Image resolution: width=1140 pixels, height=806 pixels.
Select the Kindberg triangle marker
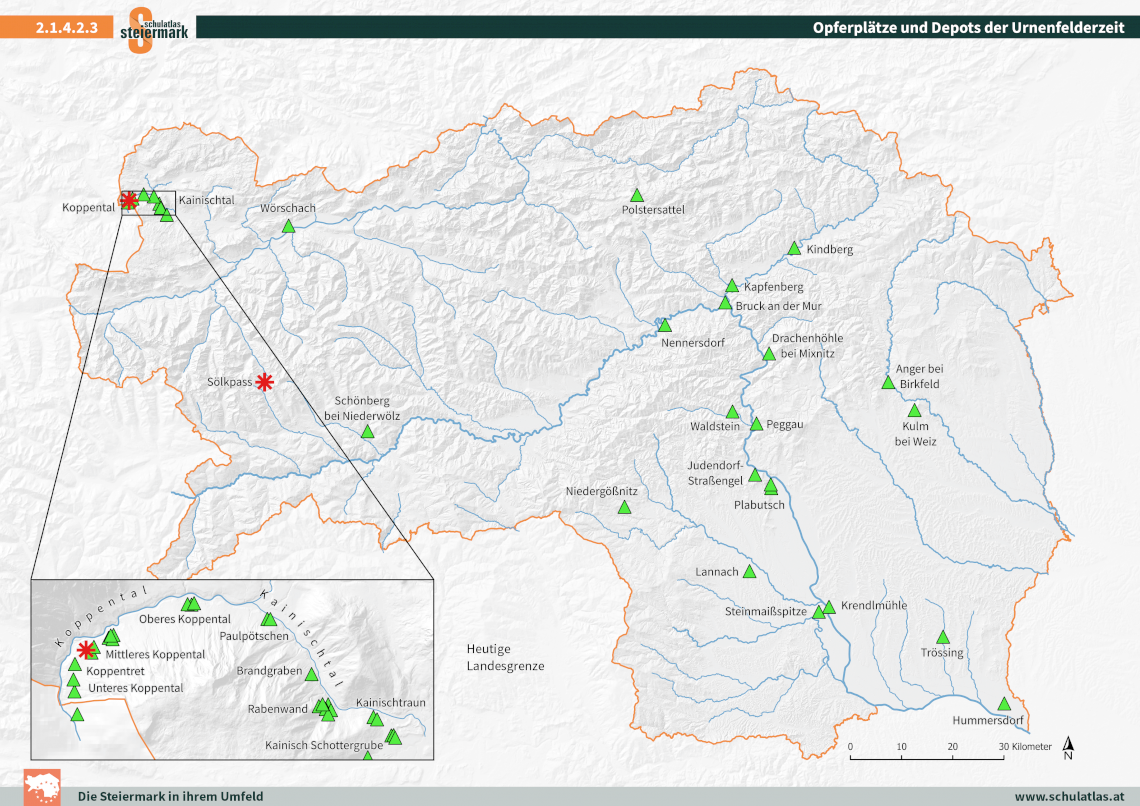point(794,248)
